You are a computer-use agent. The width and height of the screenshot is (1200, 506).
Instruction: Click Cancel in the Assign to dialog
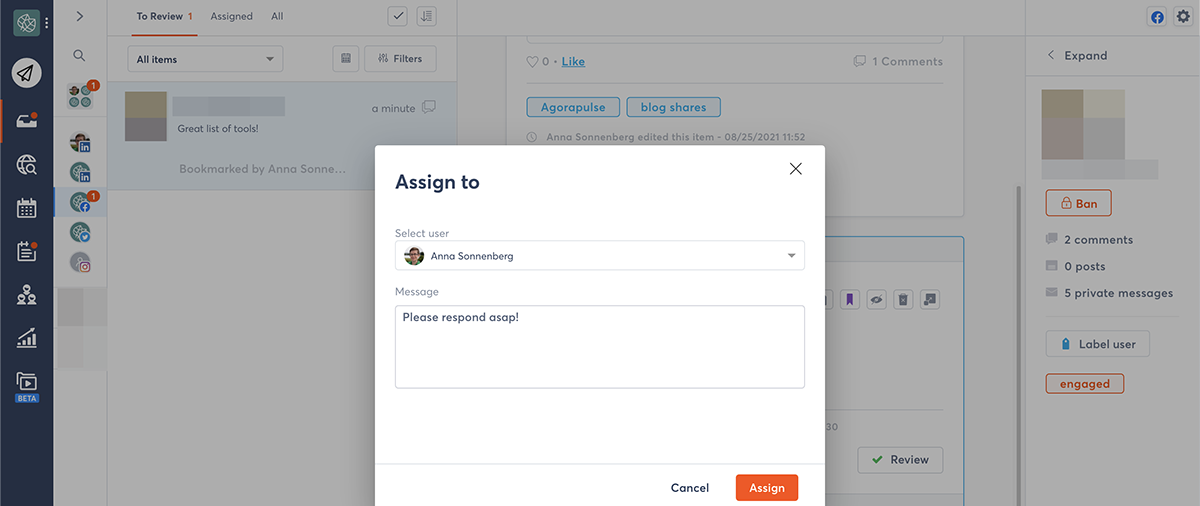(x=689, y=488)
